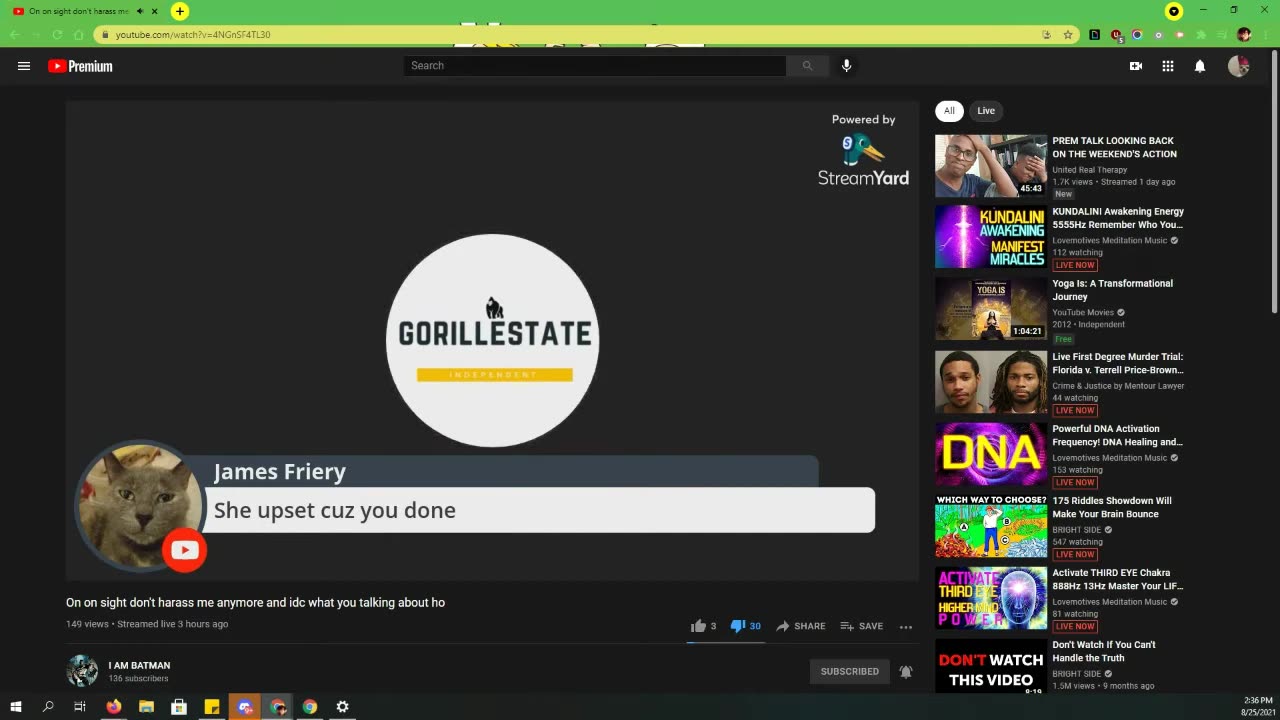Viewport: 1280px width, 720px height.
Task: Click United Real Therapy channel name
Action: pos(1089,170)
